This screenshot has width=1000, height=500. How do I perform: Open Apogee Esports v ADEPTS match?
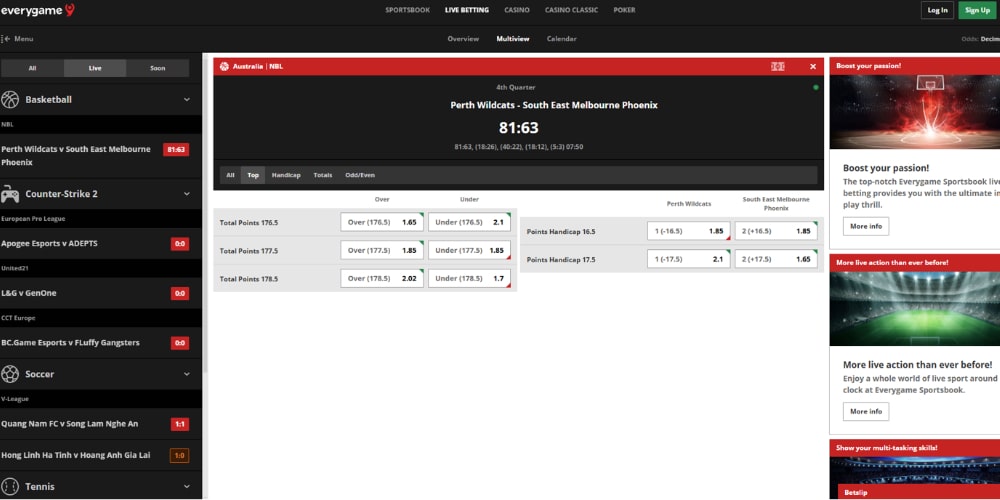(50, 244)
